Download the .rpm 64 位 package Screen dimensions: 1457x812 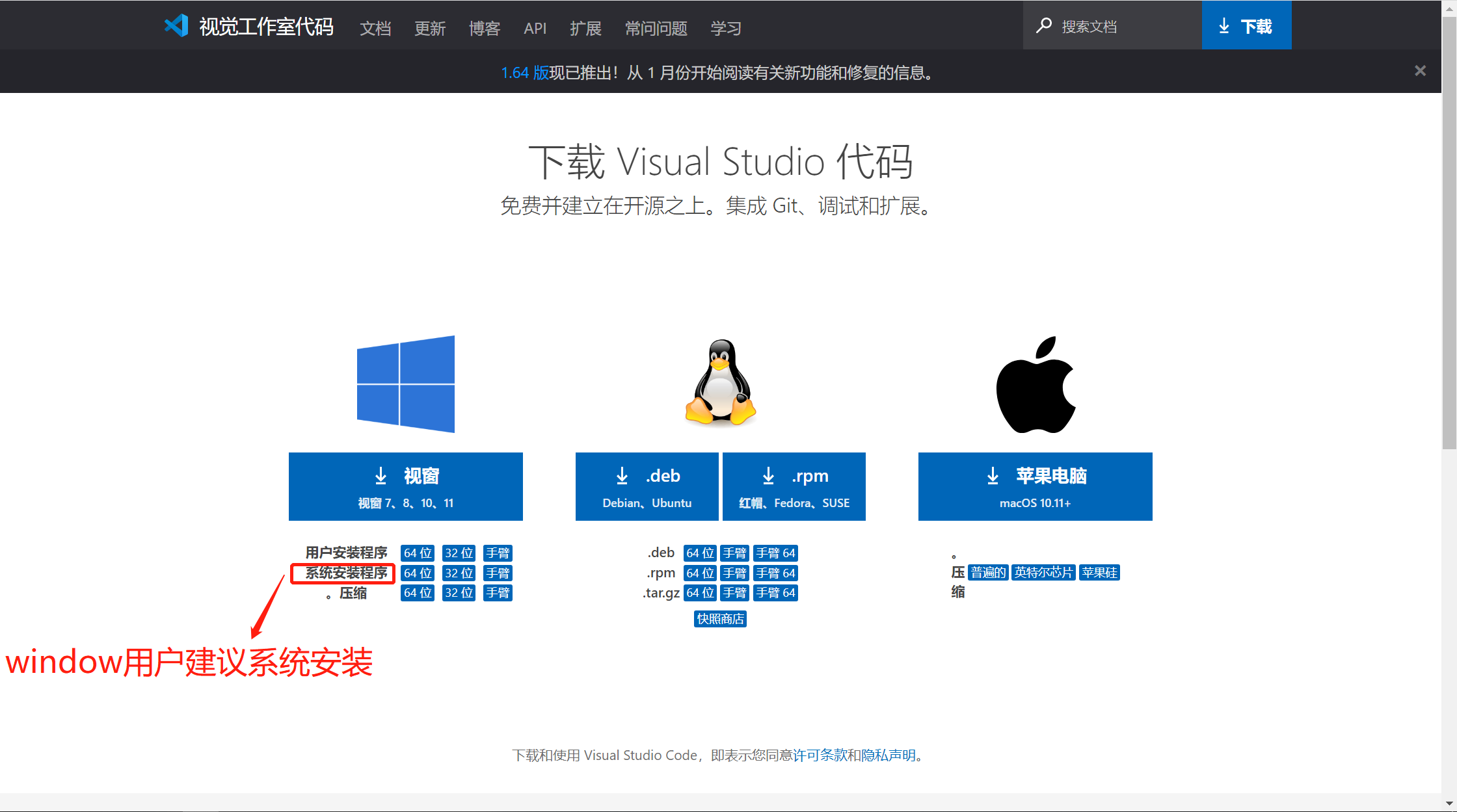click(701, 573)
